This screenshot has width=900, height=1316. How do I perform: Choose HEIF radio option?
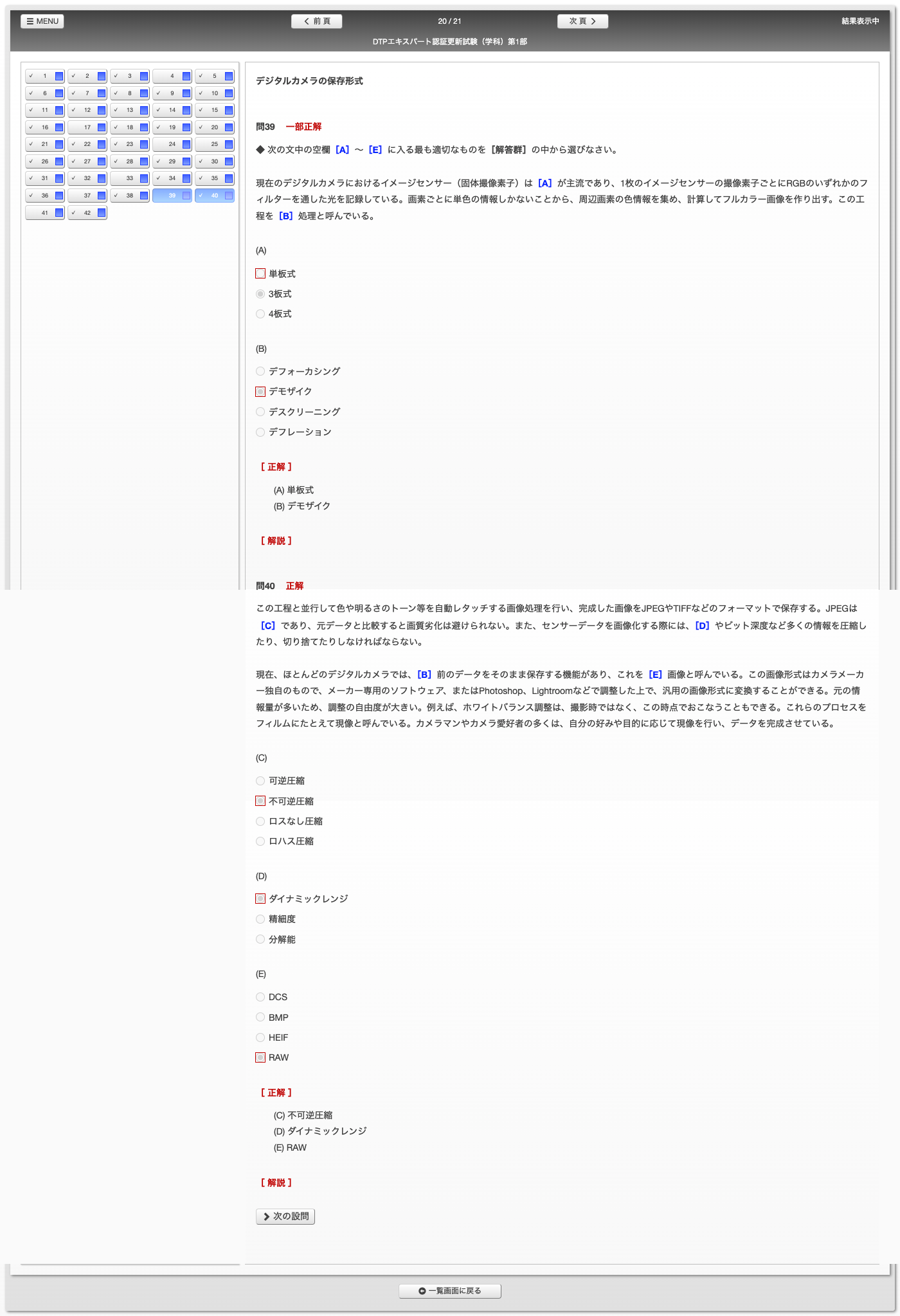[x=260, y=1037]
